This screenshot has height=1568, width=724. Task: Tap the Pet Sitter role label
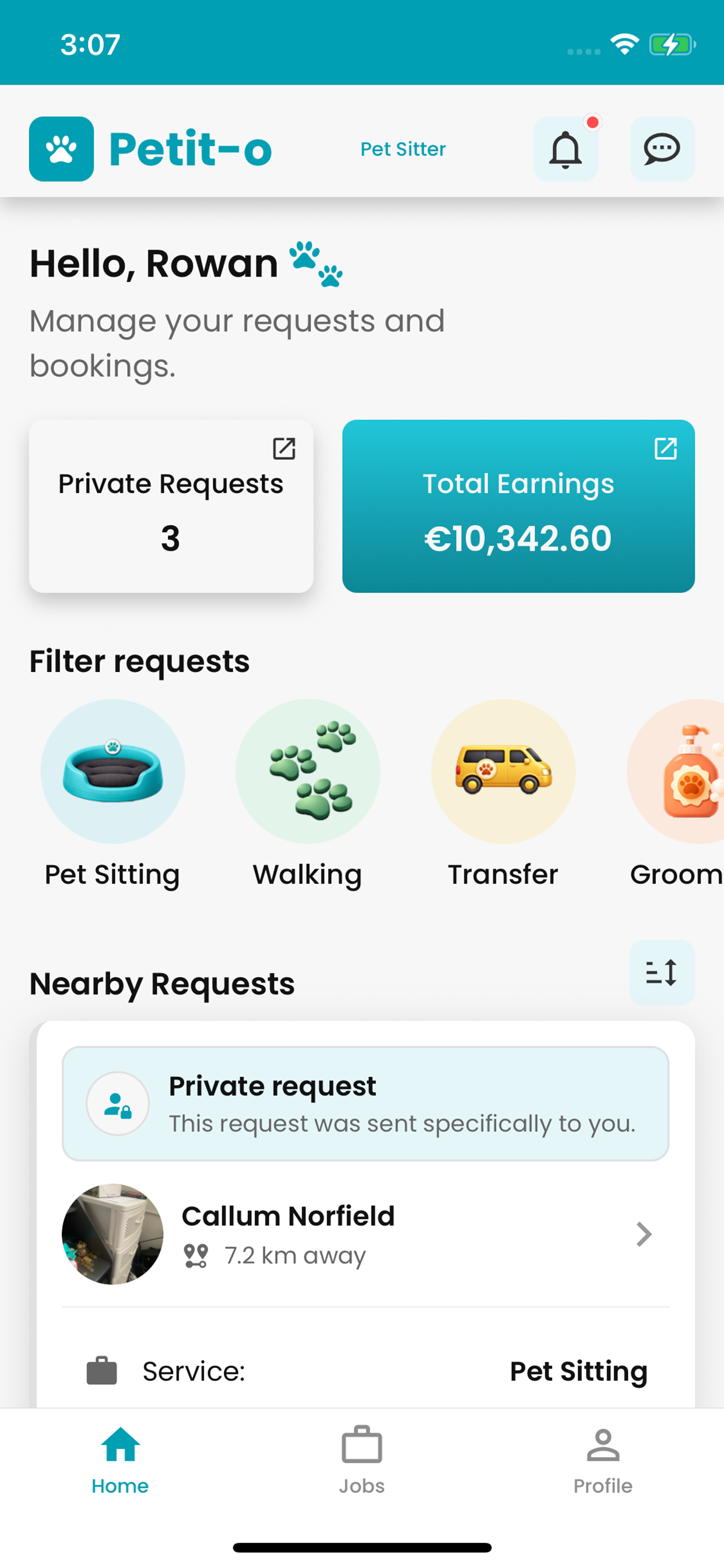click(x=403, y=149)
